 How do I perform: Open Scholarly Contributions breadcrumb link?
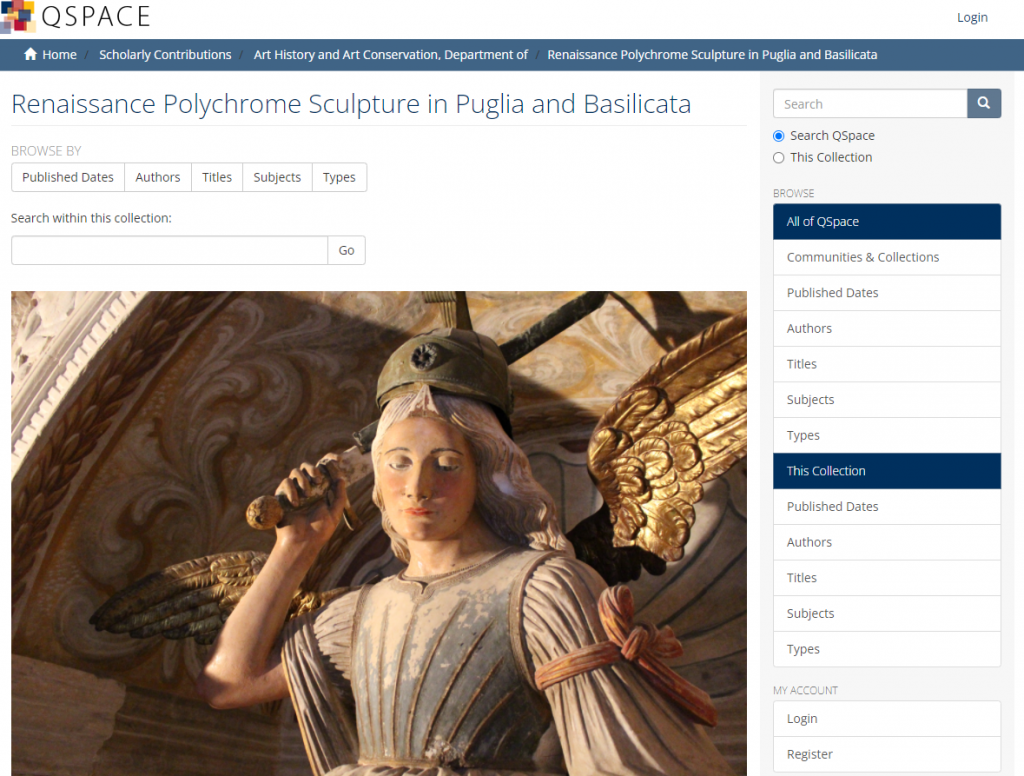coord(165,55)
